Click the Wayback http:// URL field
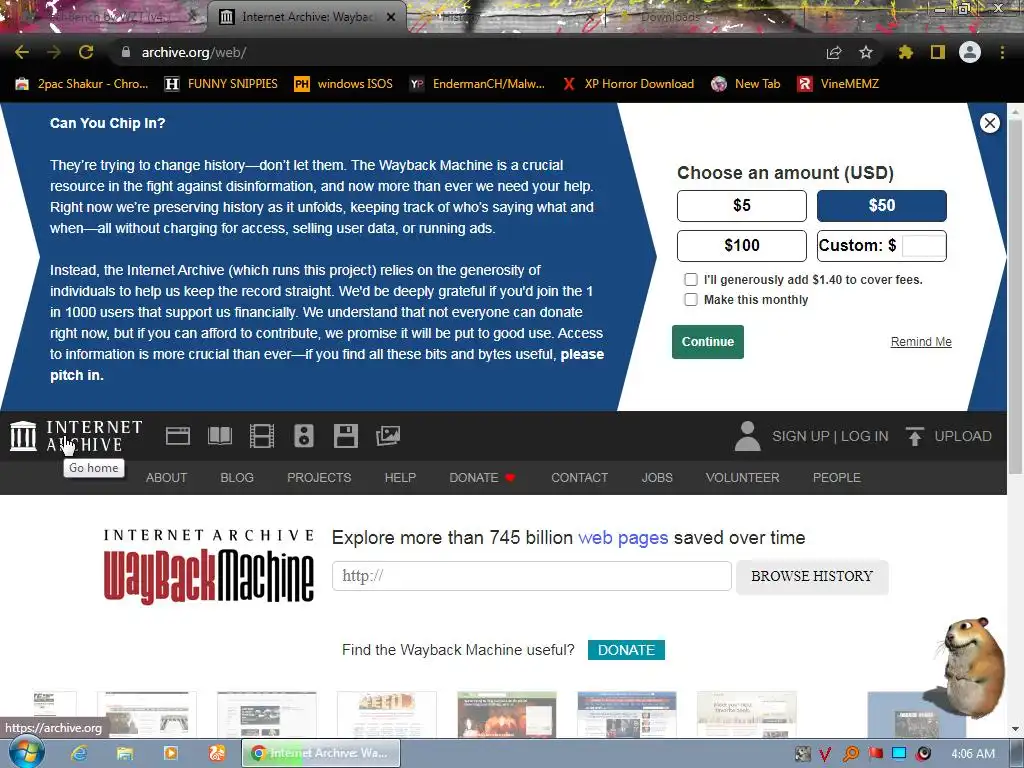 (x=532, y=576)
